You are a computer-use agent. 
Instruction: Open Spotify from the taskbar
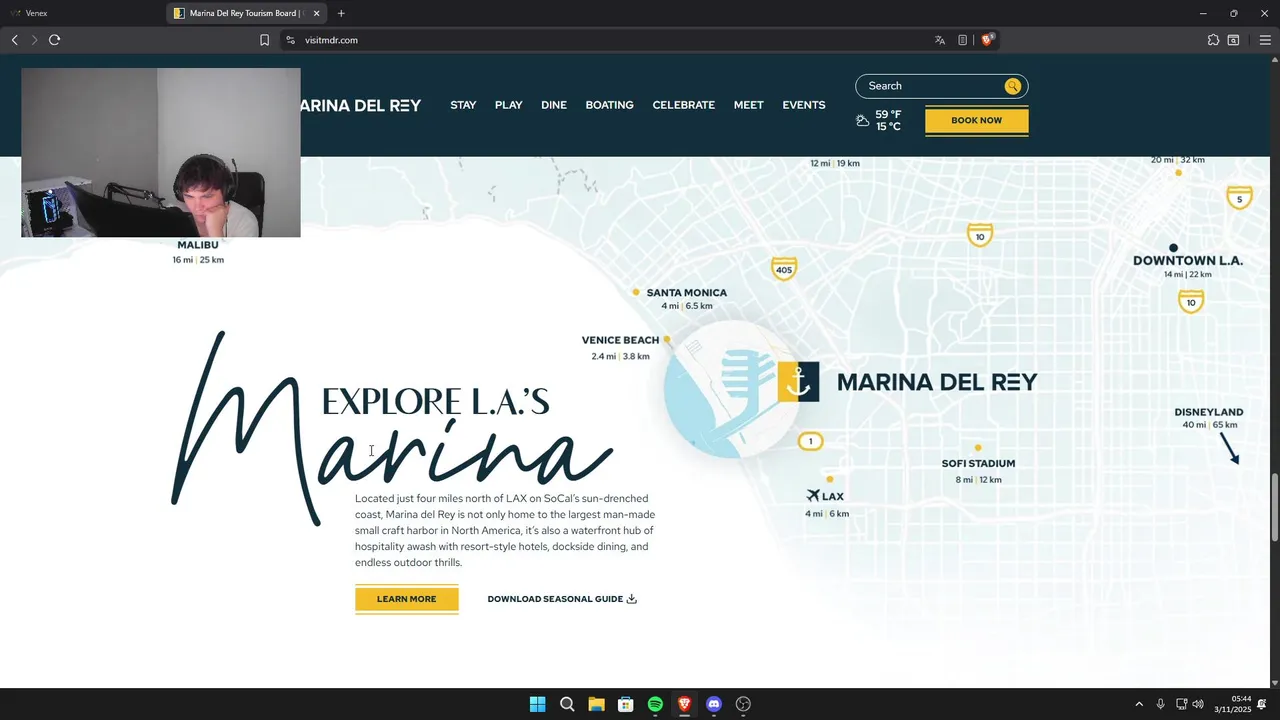tap(655, 704)
